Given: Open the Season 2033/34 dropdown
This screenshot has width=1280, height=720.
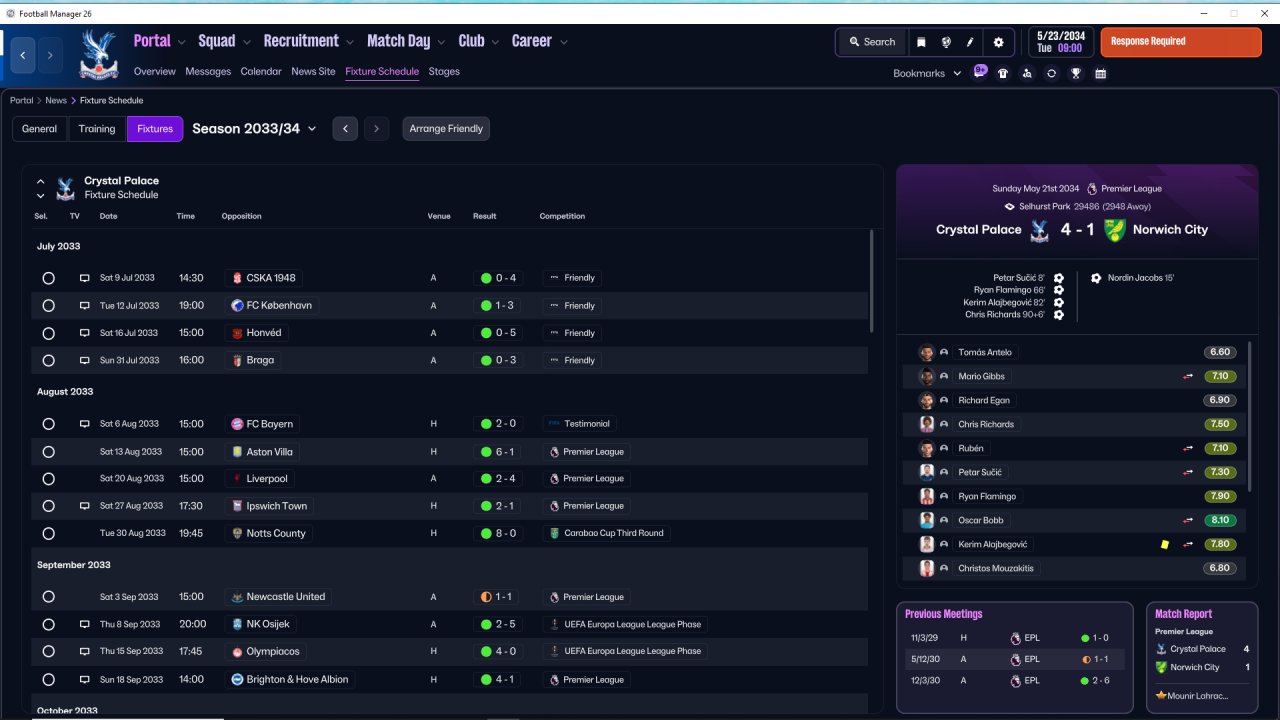Looking at the screenshot, I should [x=254, y=128].
